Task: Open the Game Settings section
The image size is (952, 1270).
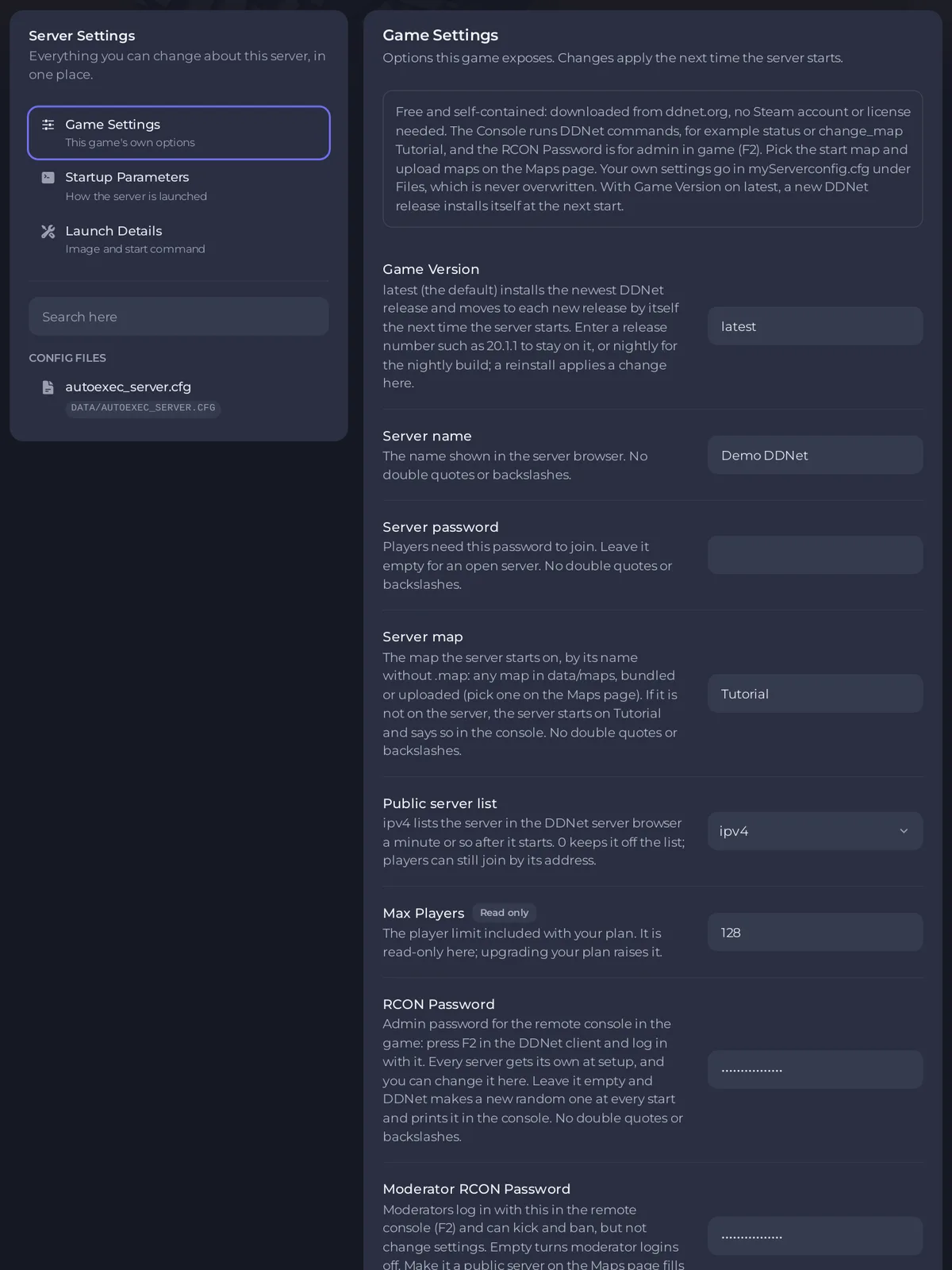Action: coord(178,133)
